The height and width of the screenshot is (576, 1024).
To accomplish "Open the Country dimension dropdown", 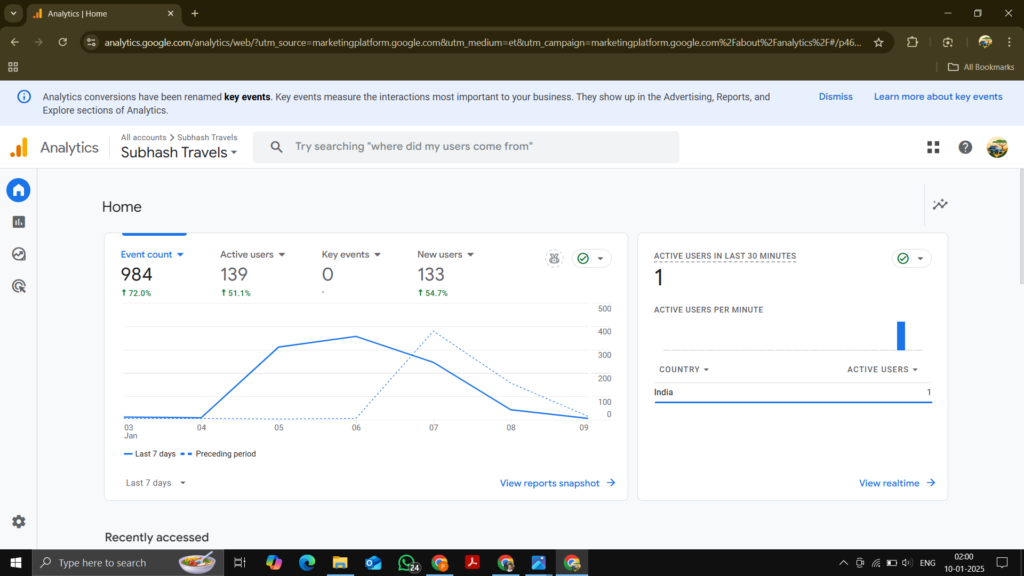I will click(x=684, y=370).
